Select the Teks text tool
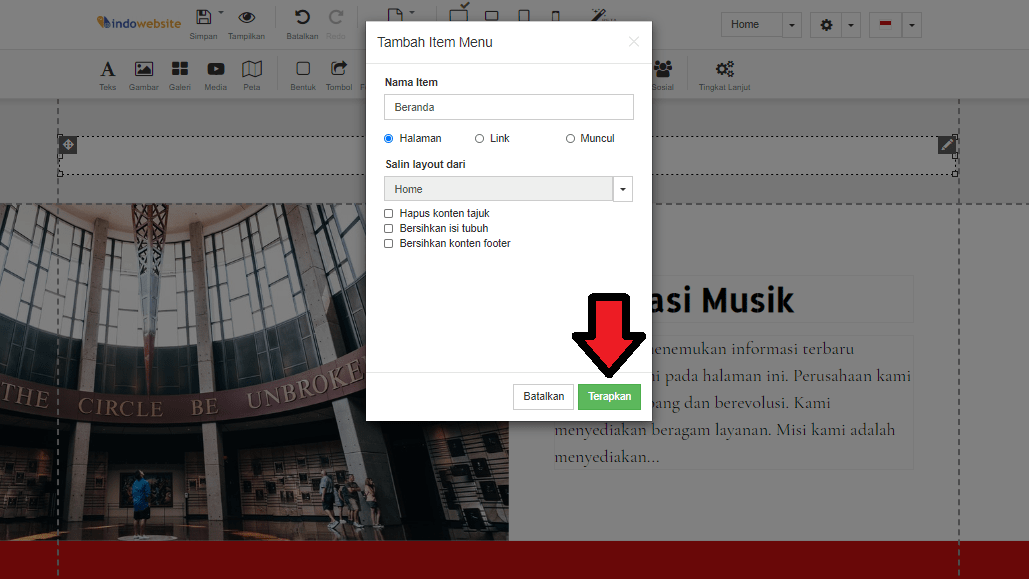The height and width of the screenshot is (579, 1029). 108,69
